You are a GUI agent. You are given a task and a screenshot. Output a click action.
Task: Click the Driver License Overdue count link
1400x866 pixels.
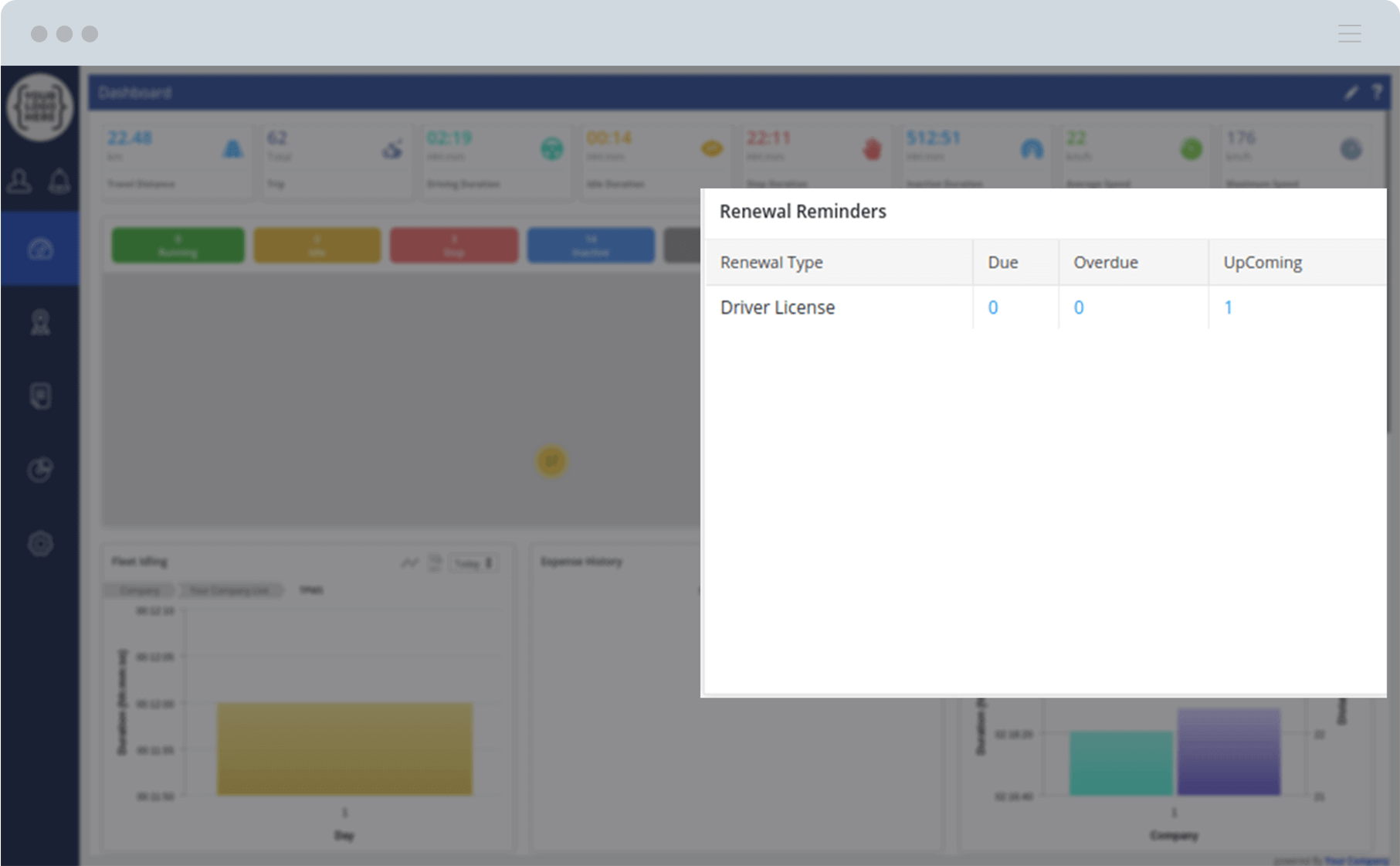point(1079,307)
